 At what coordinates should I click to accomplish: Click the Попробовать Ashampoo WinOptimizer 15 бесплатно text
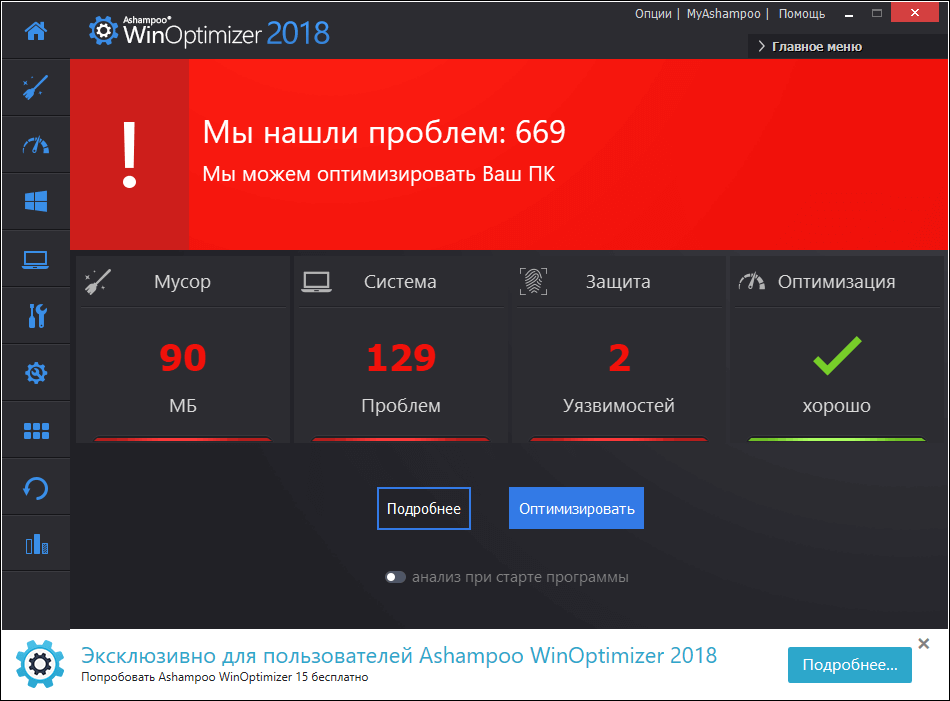tap(225, 677)
